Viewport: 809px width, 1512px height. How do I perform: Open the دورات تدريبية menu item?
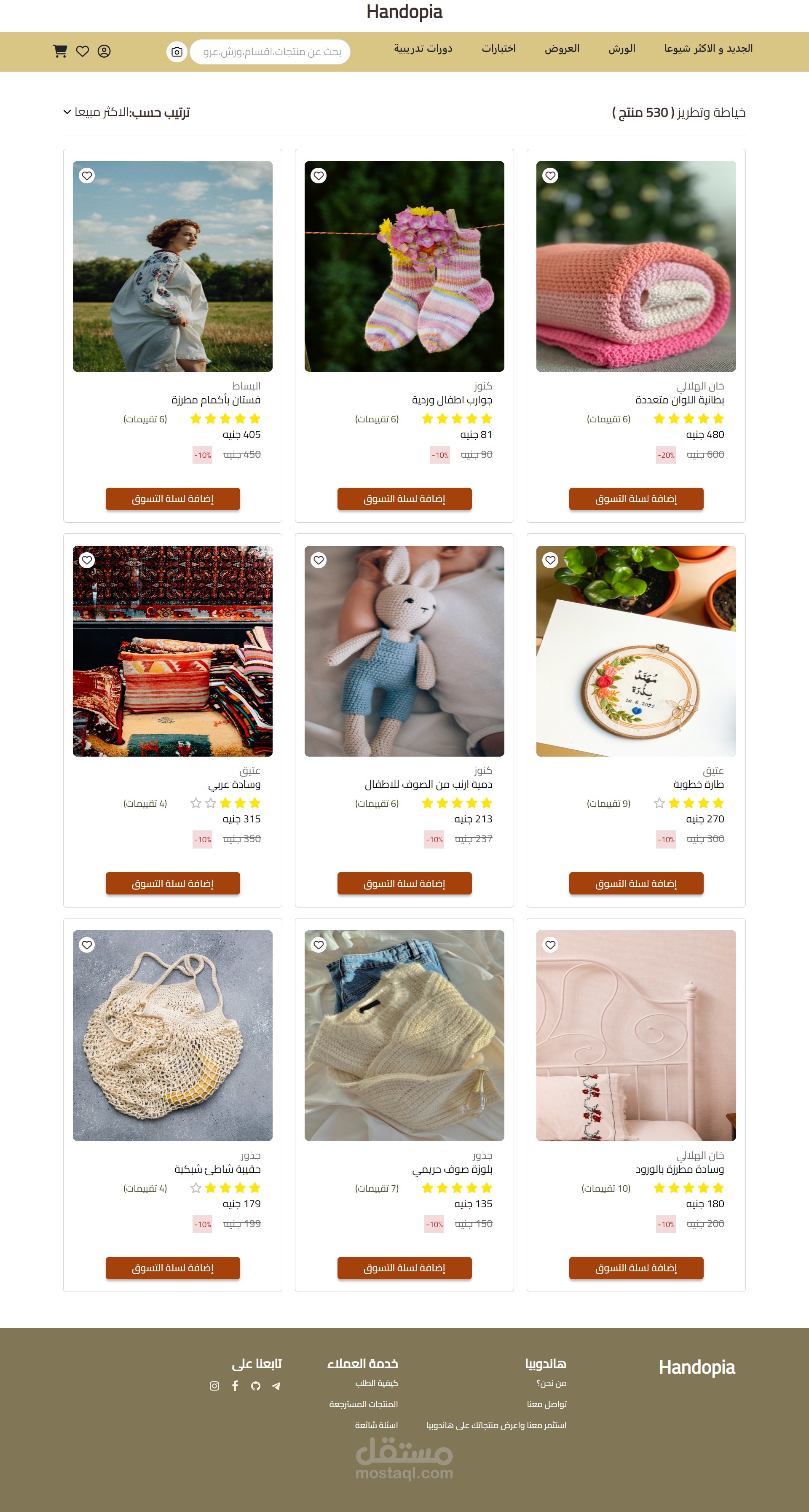coord(423,49)
